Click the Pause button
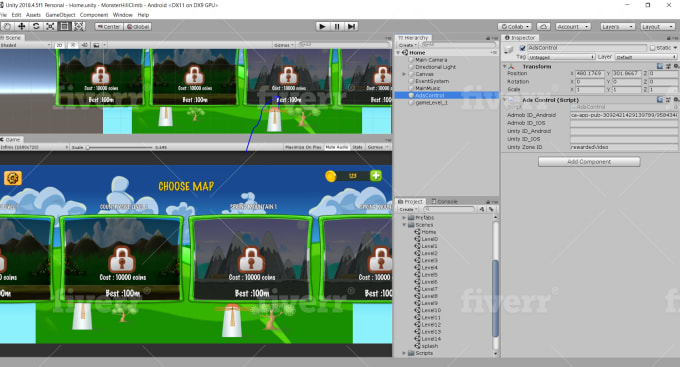The width and height of the screenshot is (680, 367). [x=337, y=26]
